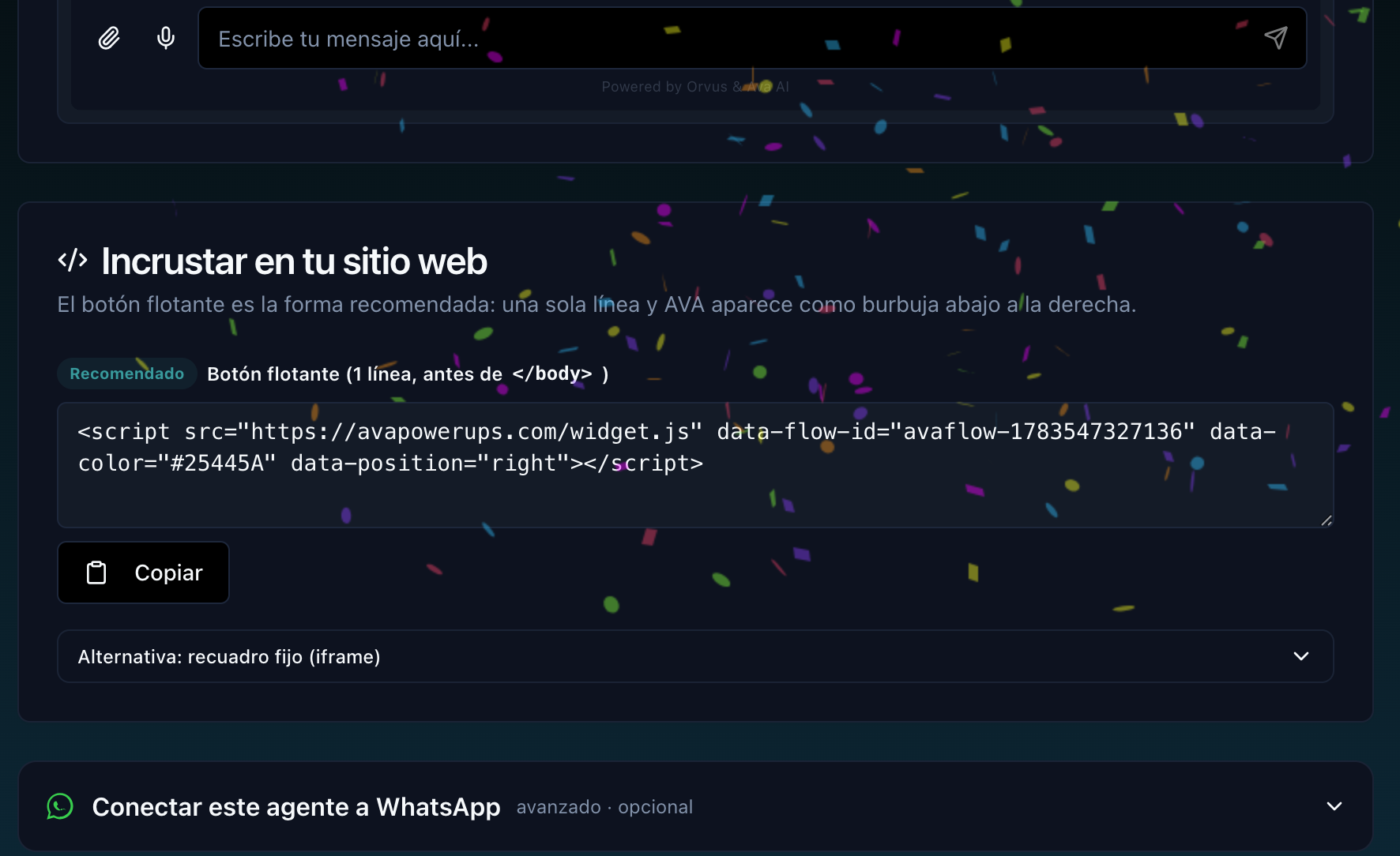Click the 'Incrustar en tu sitio web' heading

(x=294, y=261)
